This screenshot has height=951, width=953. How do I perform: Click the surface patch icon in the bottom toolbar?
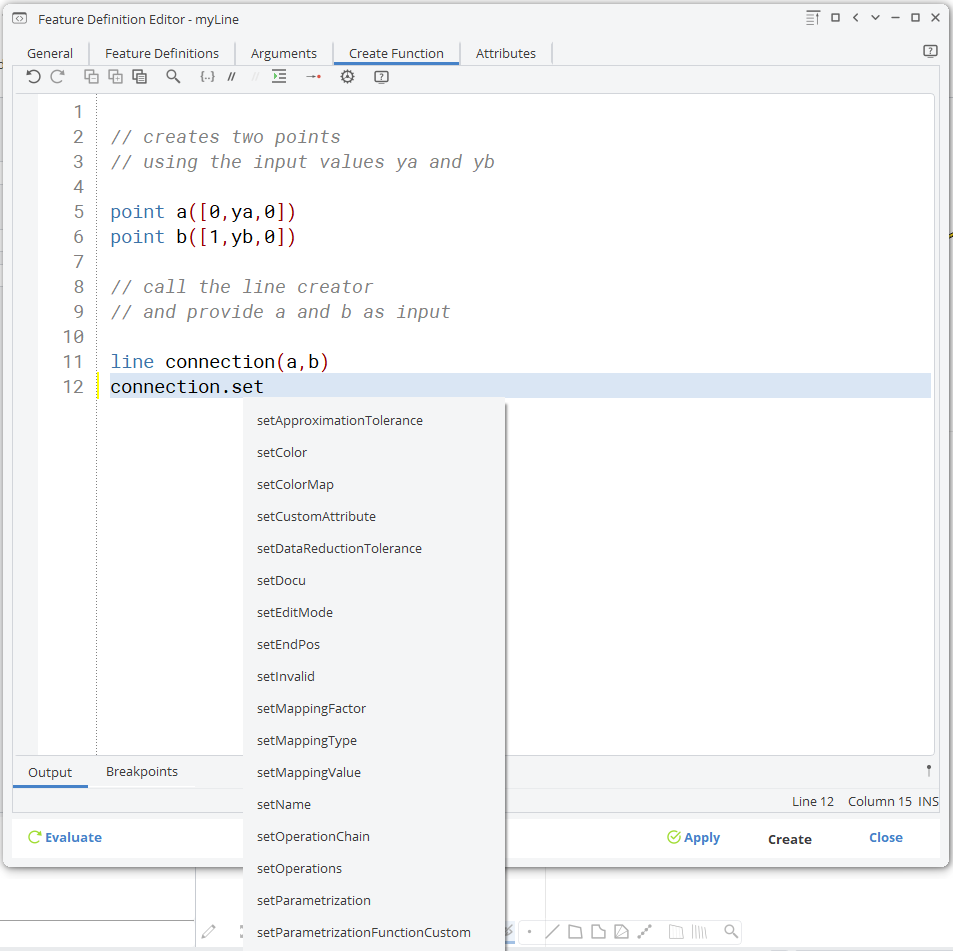pos(575,931)
